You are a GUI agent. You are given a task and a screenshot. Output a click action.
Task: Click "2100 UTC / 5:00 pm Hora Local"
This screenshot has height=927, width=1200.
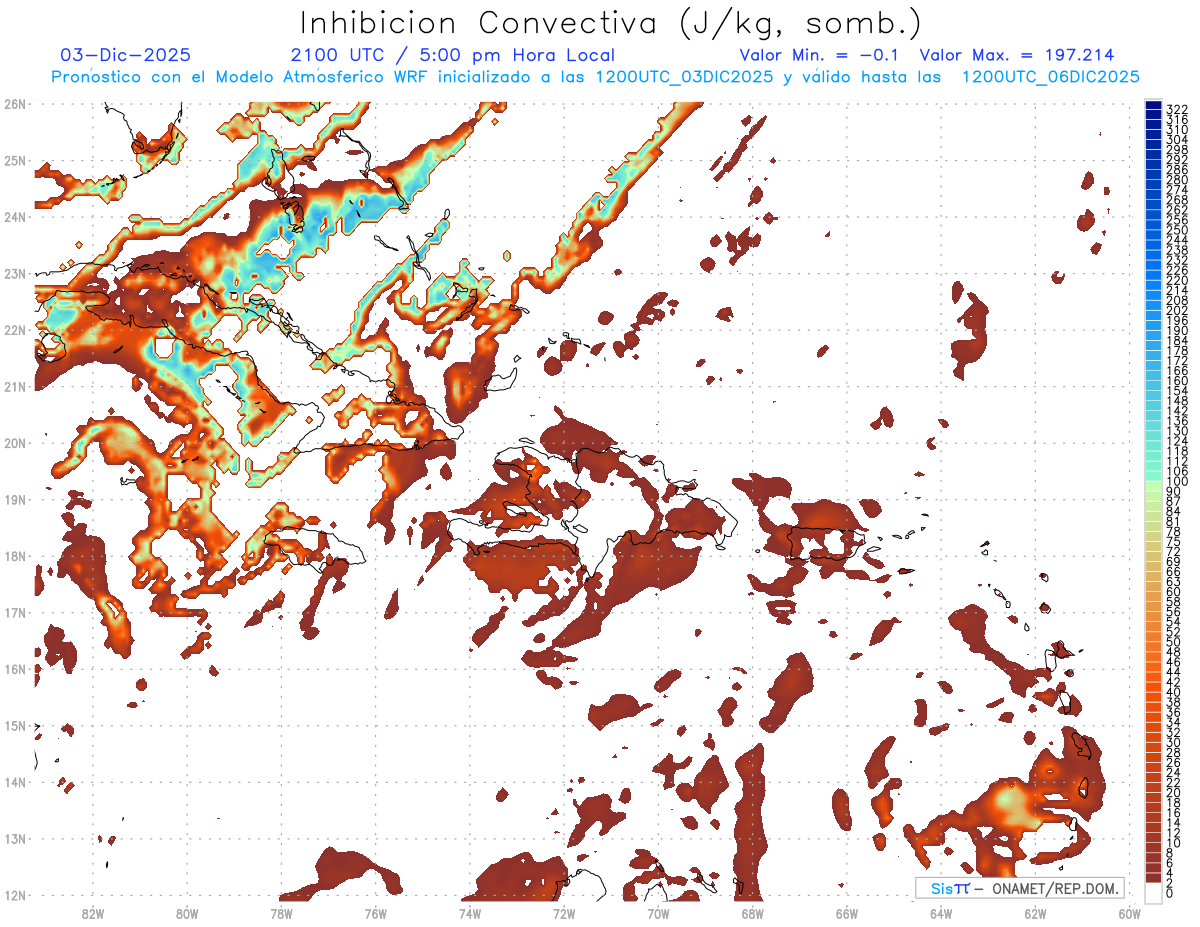tap(452, 56)
